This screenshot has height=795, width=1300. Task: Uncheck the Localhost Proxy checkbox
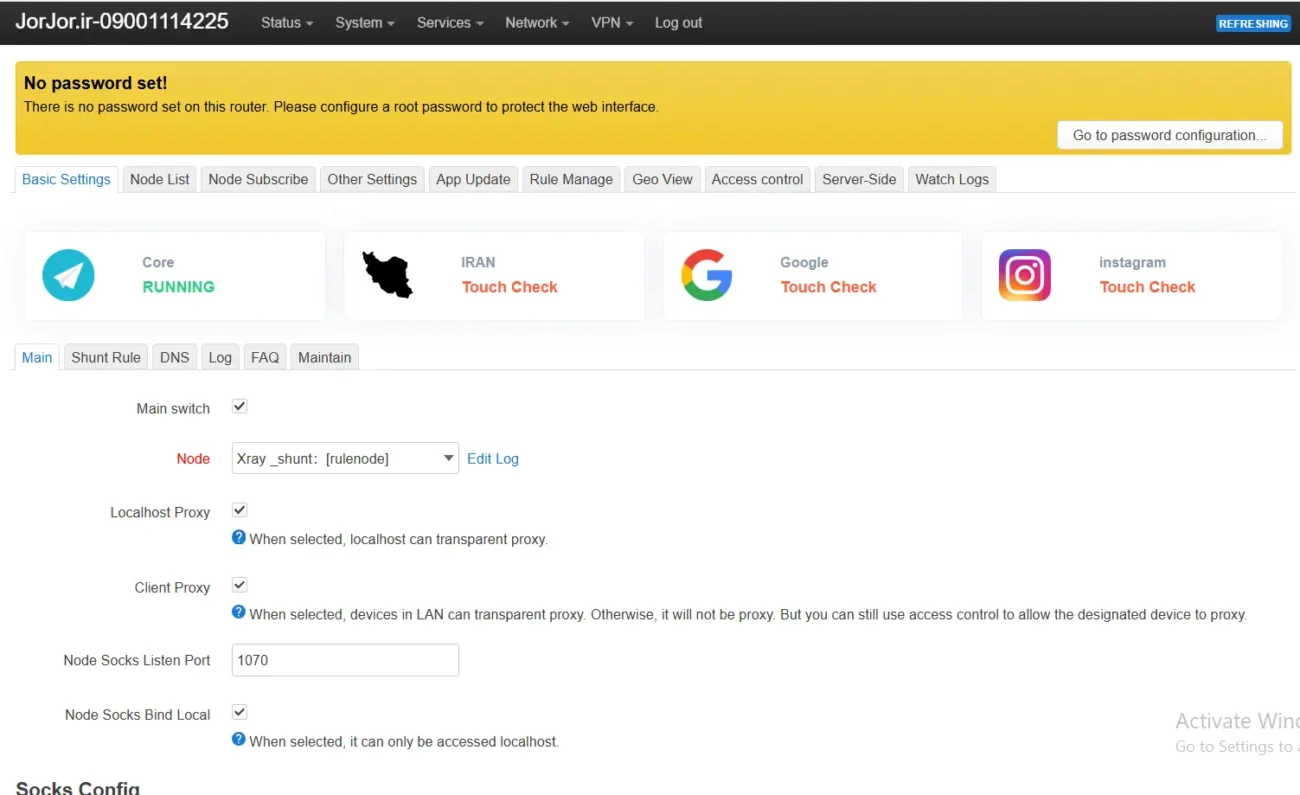[239, 511]
